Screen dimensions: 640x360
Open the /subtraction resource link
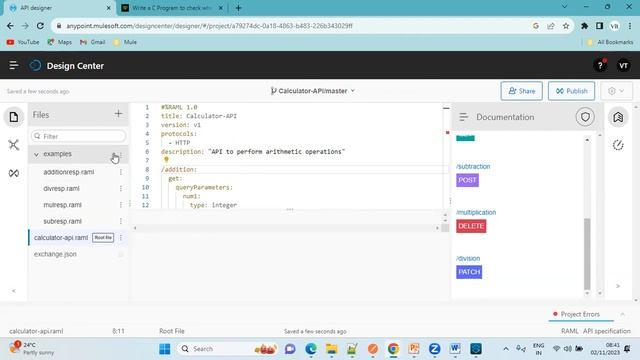click(x=473, y=167)
